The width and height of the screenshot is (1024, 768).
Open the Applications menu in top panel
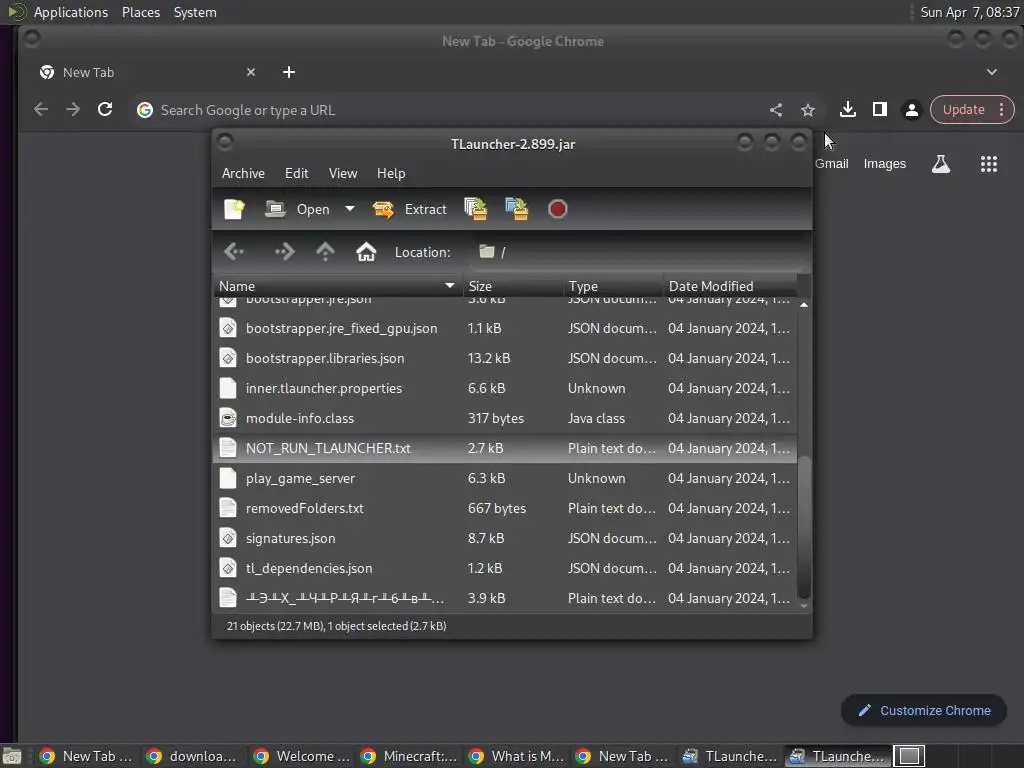tap(71, 12)
